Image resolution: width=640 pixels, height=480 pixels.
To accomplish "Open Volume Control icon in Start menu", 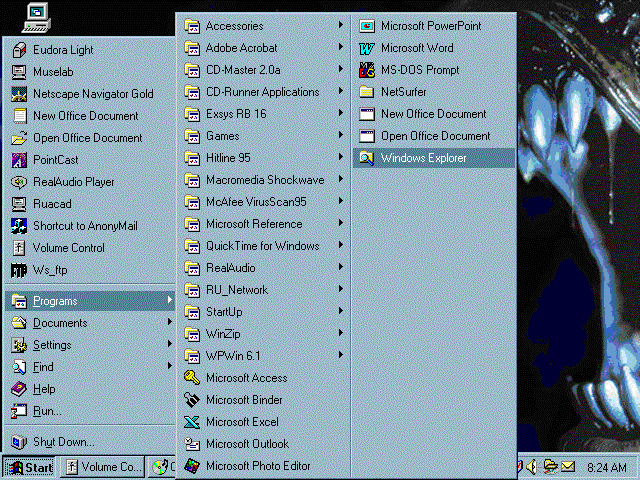I will tap(19, 248).
